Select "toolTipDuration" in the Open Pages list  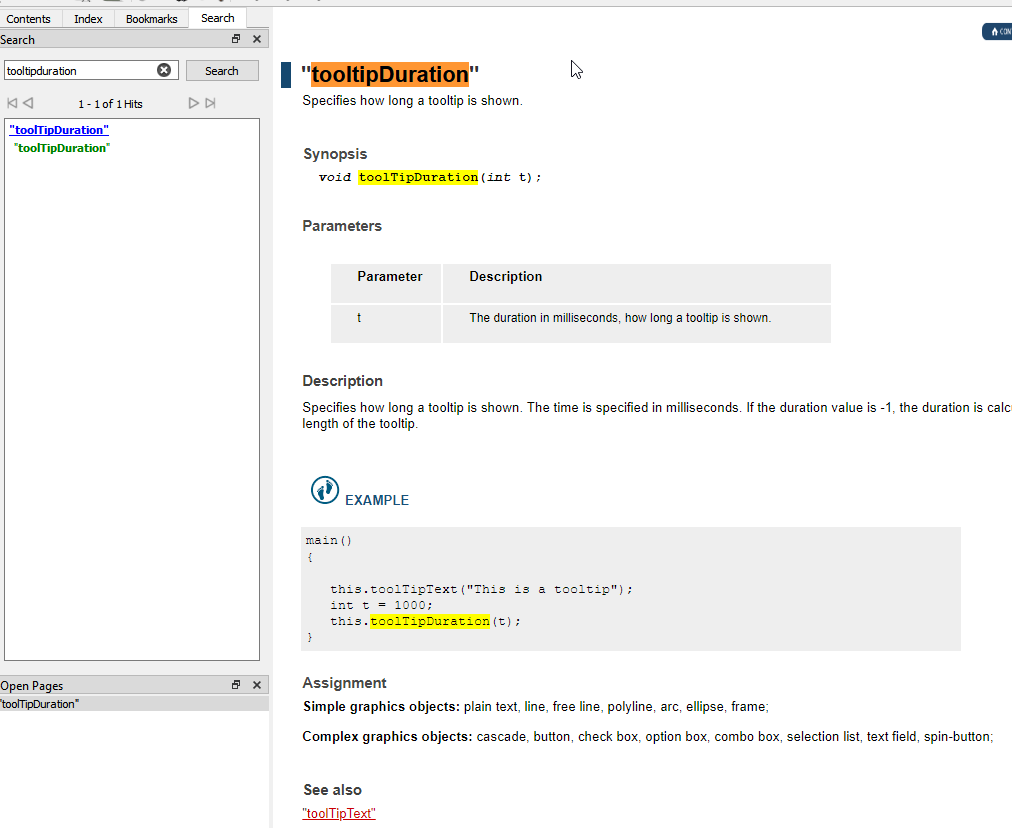pyautogui.click(x=40, y=704)
